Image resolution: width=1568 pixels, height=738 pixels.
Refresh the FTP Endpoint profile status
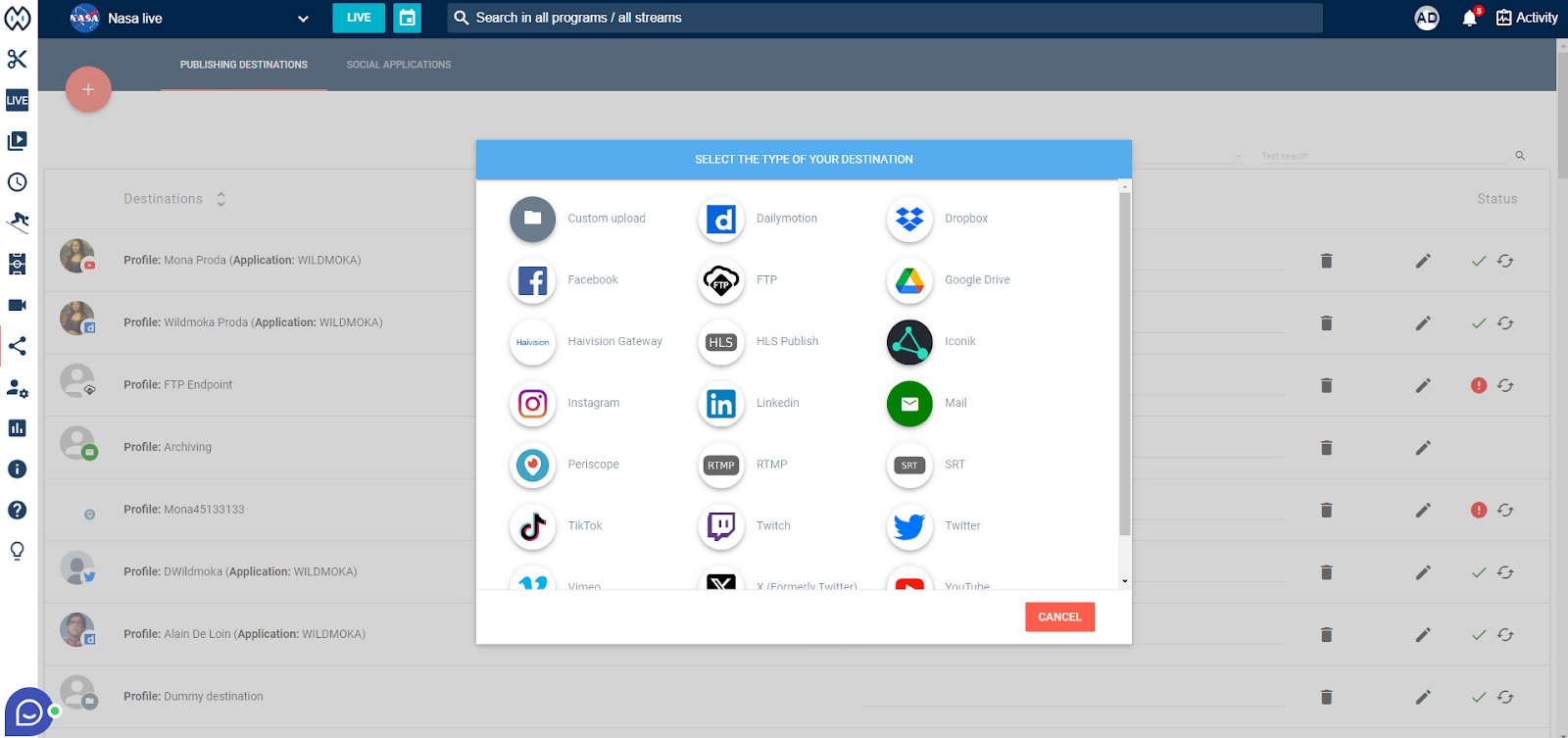[x=1505, y=385]
